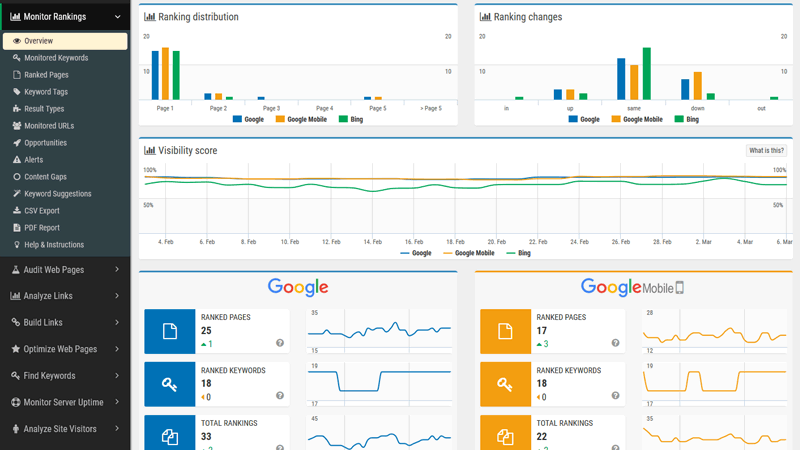Click help icon for Google Mobile Ranked Keywords
The height and width of the screenshot is (450, 800).
[x=615, y=395]
